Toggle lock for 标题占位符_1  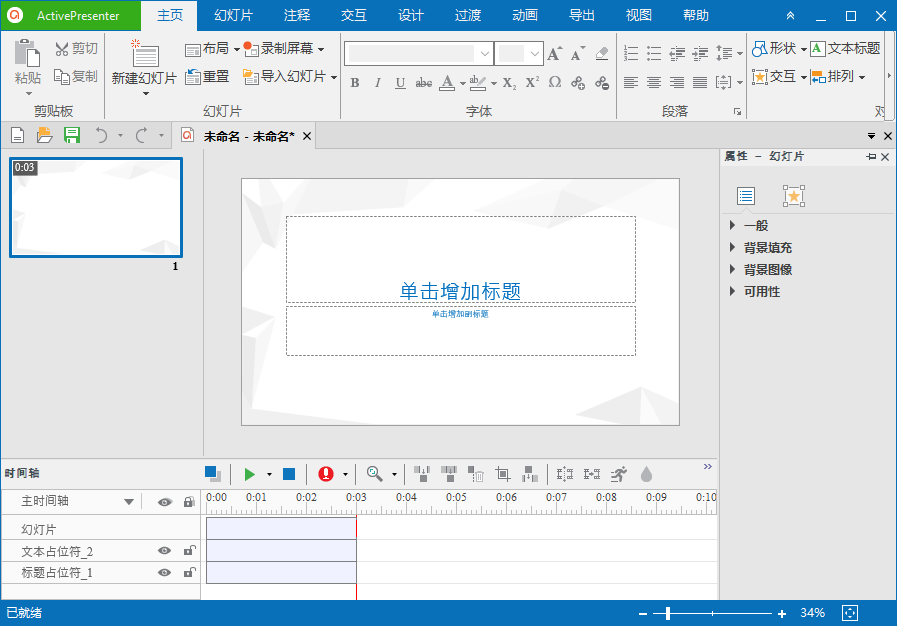tap(189, 572)
